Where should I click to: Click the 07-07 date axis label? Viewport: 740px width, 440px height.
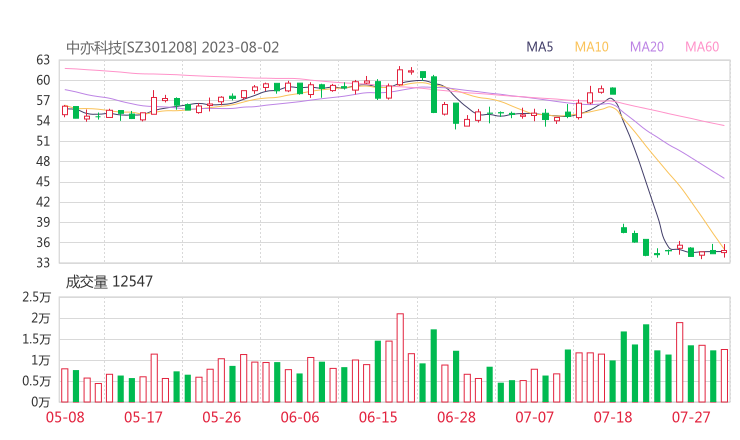pos(534,417)
